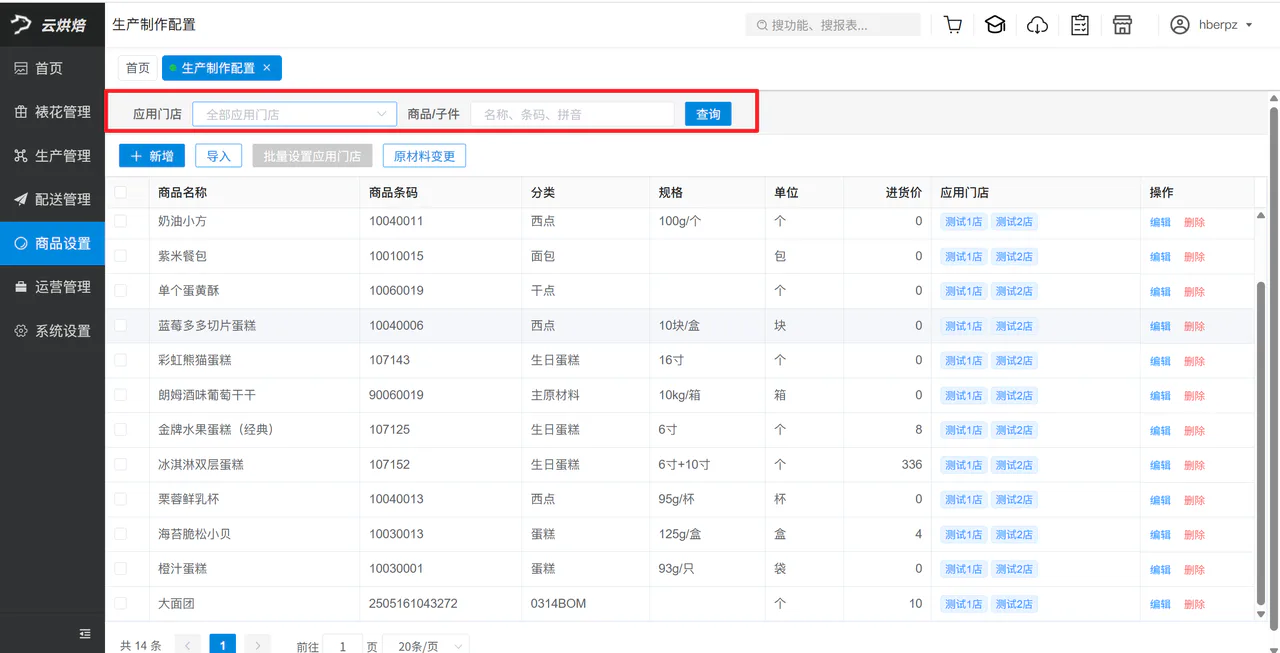Select the 大面团 row checkbox
1280x653 pixels.
121,604
